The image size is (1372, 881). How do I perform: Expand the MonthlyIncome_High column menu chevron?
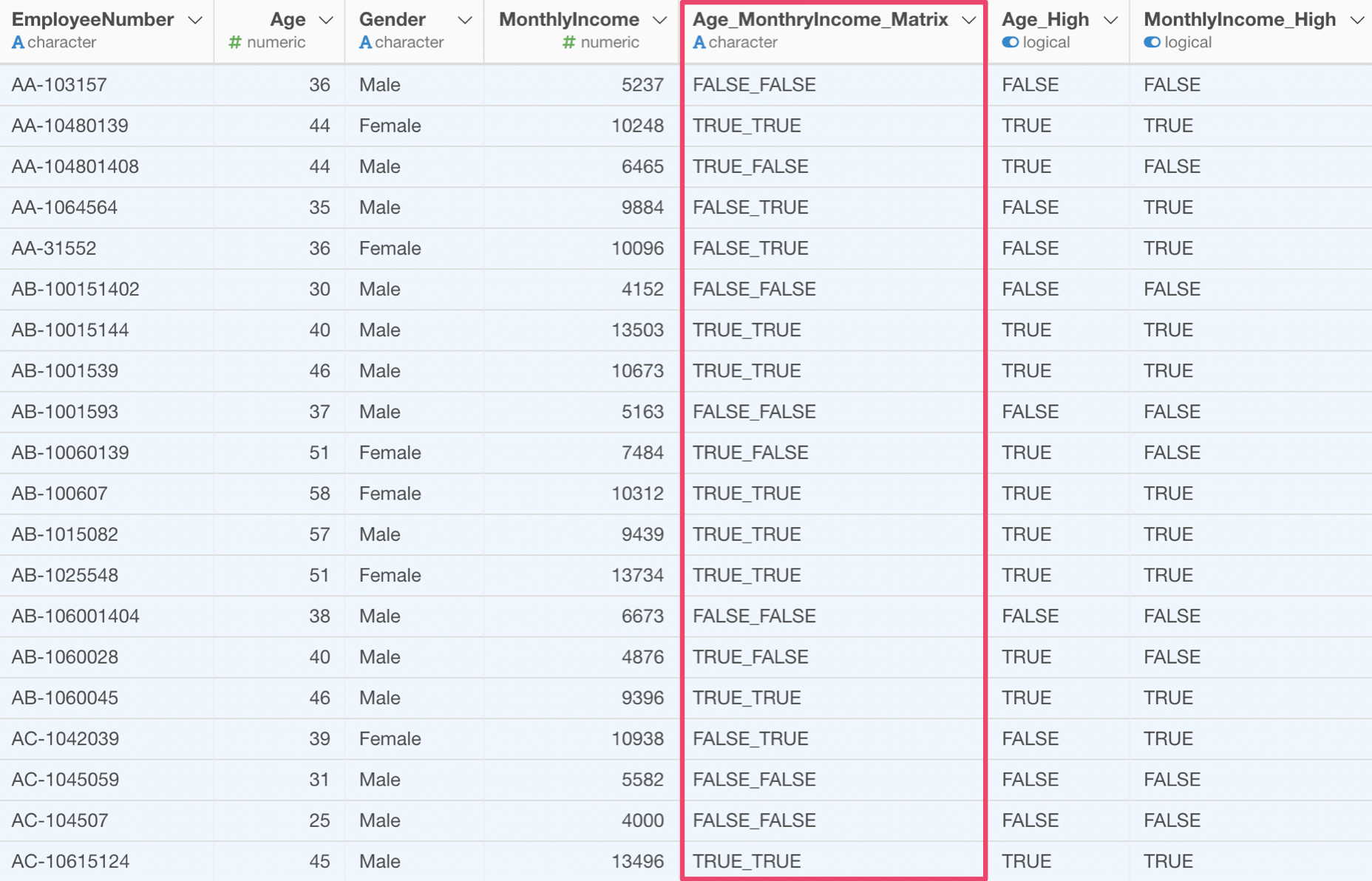pyautogui.click(x=1357, y=20)
